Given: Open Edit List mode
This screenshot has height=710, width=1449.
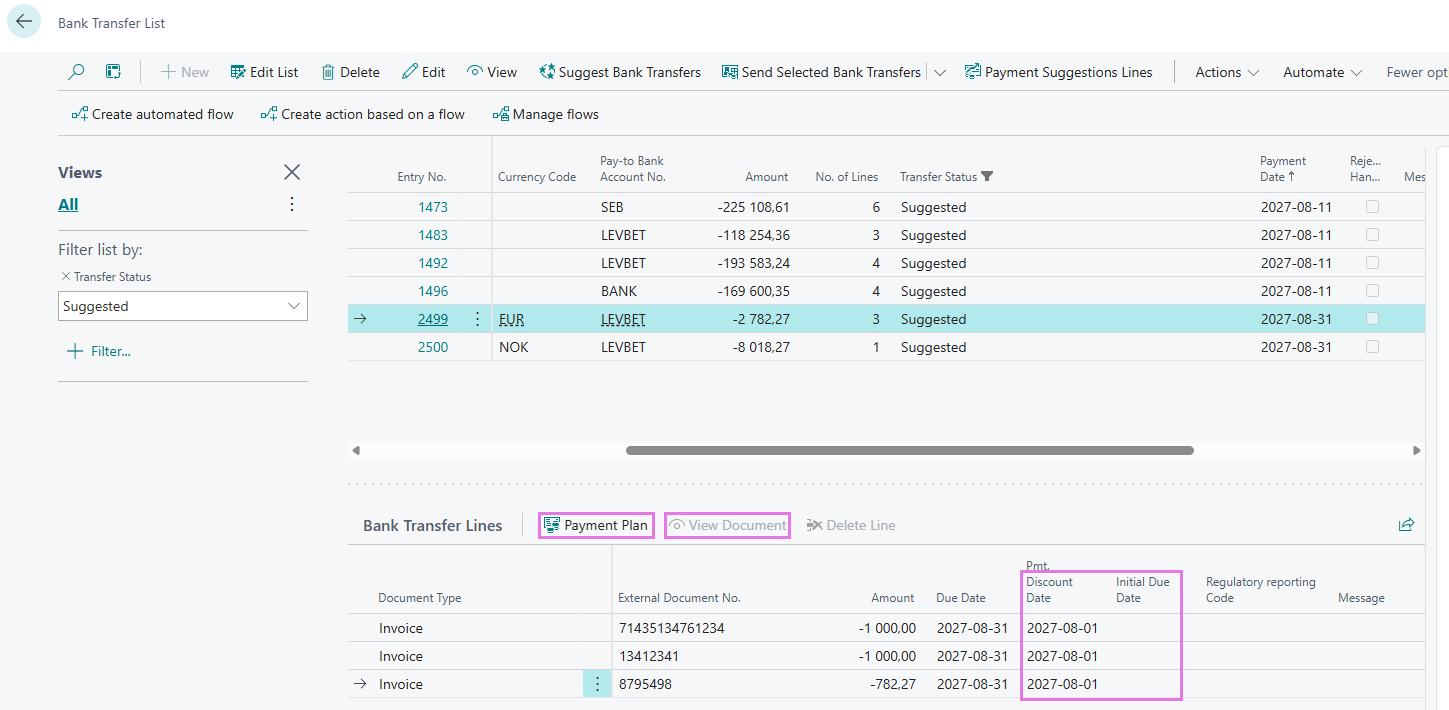Looking at the screenshot, I should pos(264,72).
